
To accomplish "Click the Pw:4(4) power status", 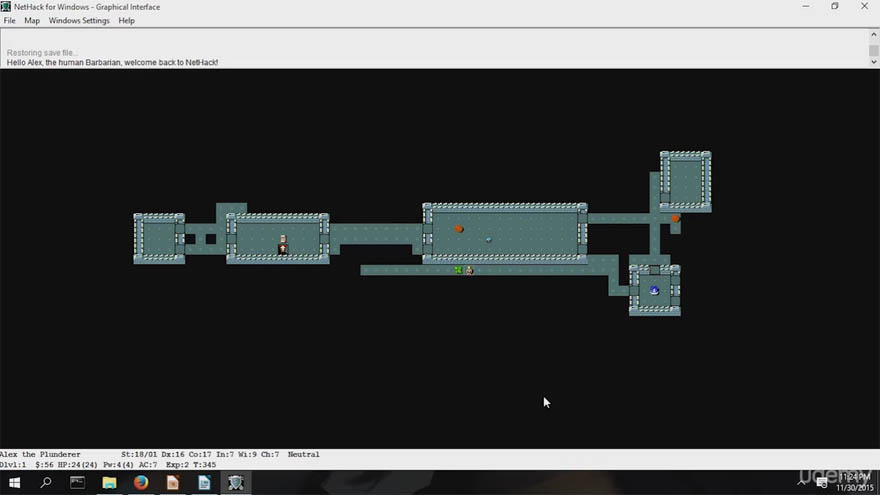I will pos(118,465).
